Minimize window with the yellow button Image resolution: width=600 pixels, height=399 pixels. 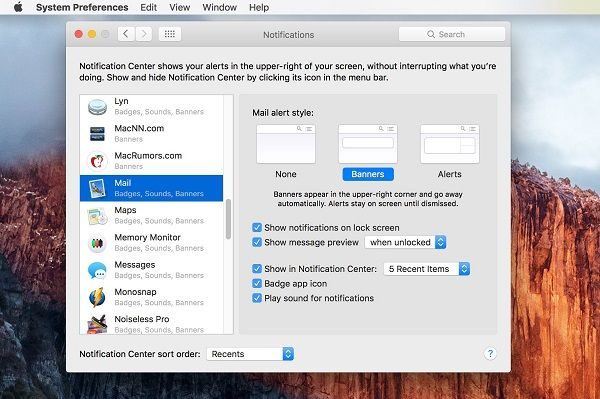tap(92, 34)
